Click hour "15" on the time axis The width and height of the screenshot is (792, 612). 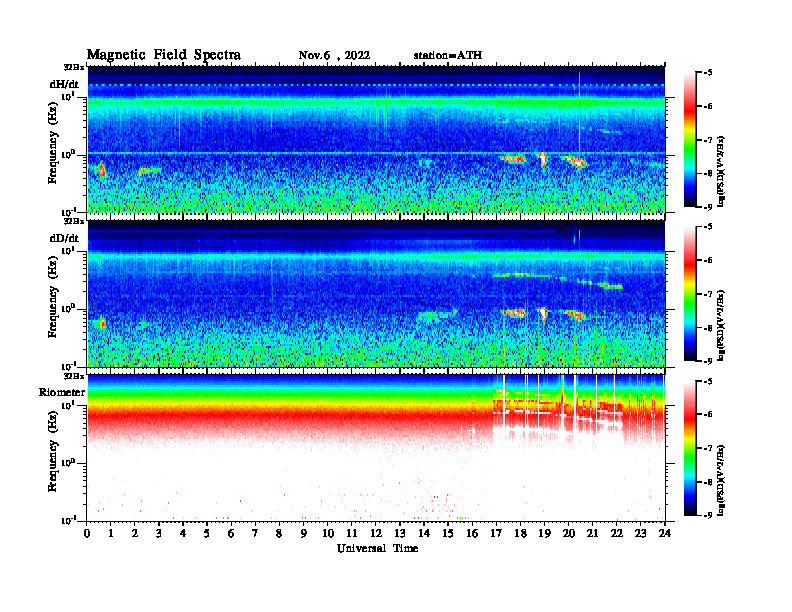point(448,533)
